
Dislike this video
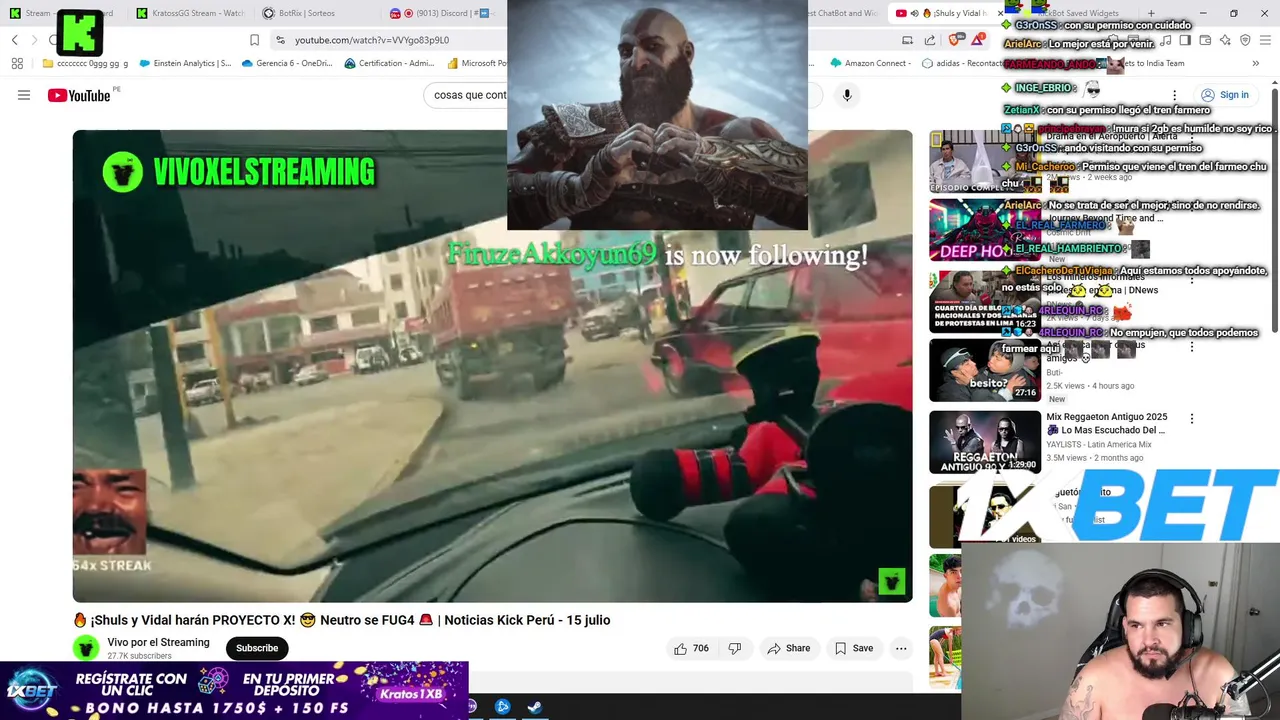[x=735, y=648]
